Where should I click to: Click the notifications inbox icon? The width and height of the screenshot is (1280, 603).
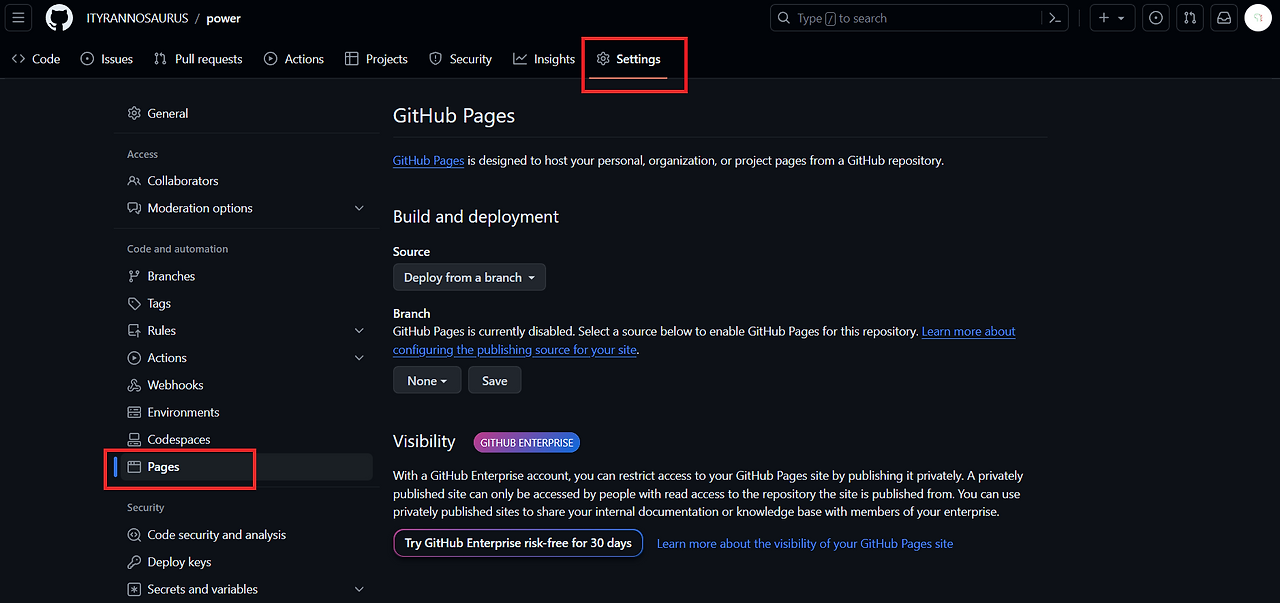coord(1223,17)
